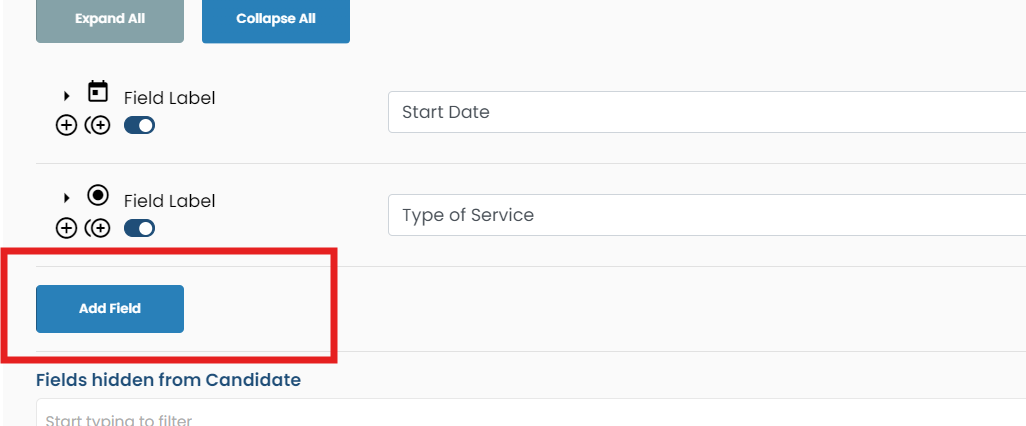Screen dimensions: 1026x426
Task: Click the Field Label text beside radio icon
Action: [x=169, y=201]
